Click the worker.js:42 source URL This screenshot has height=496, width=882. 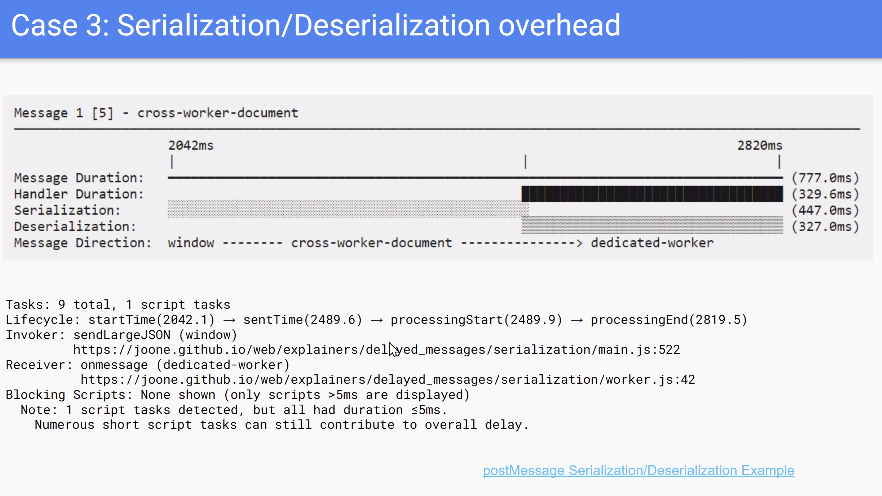(x=387, y=380)
